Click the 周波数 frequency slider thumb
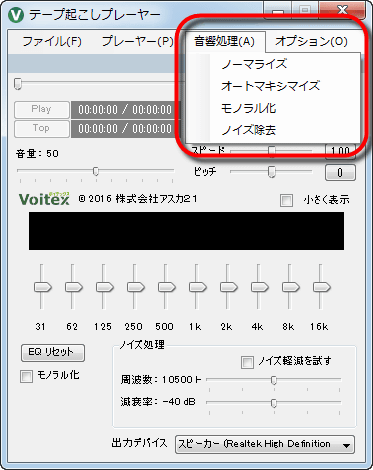 pyautogui.click(x=274, y=380)
